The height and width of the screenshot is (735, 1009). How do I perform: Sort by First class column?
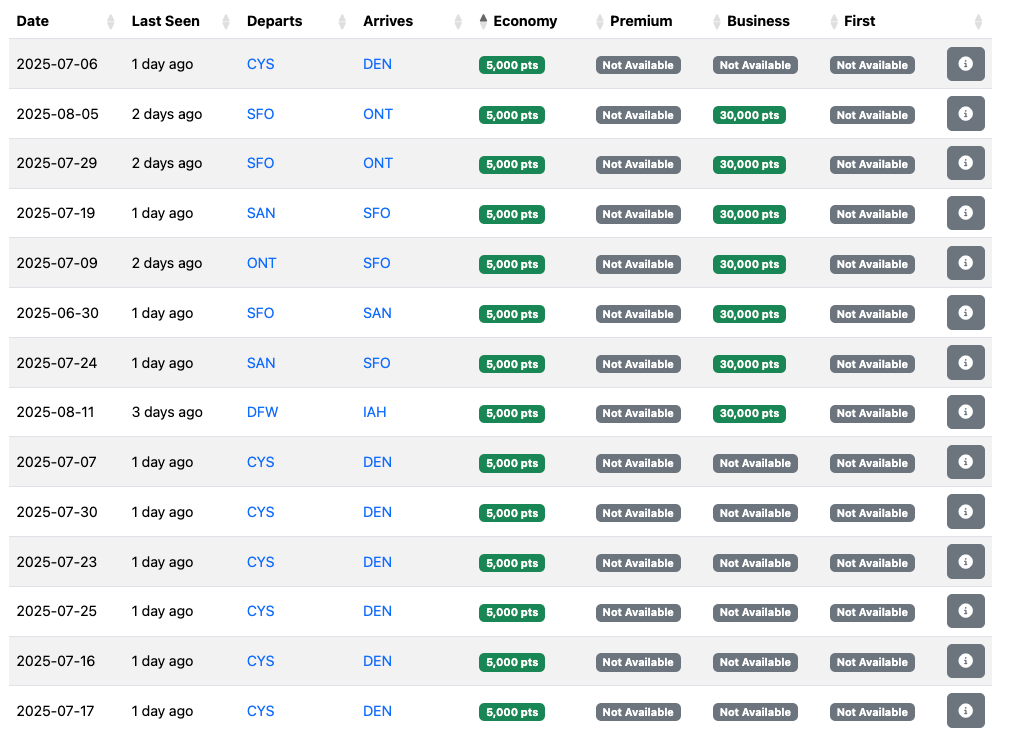[859, 21]
